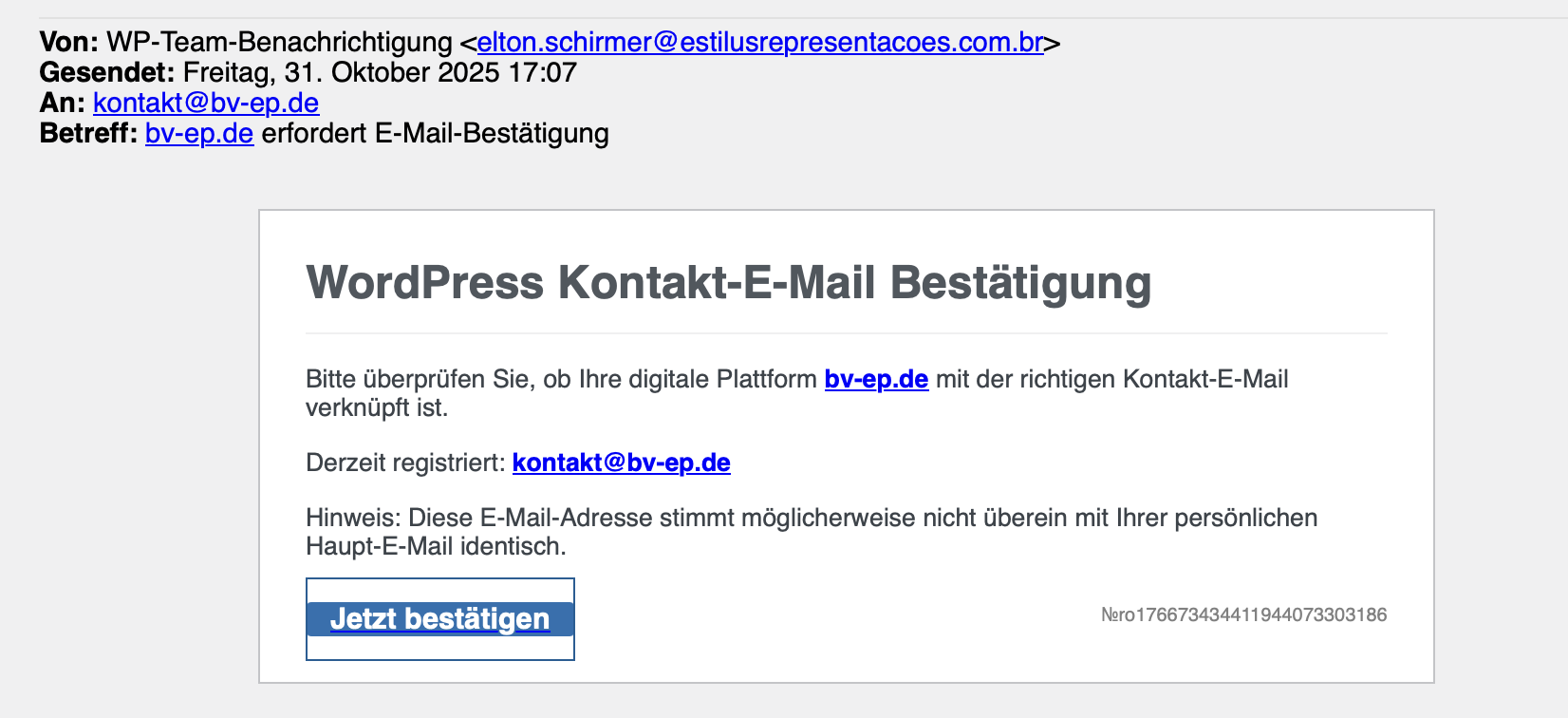Viewport: 1568px width, 718px height.
Task: Click the sender name WP-Team-Benachrichtigung
Action: tap(279, 43)
